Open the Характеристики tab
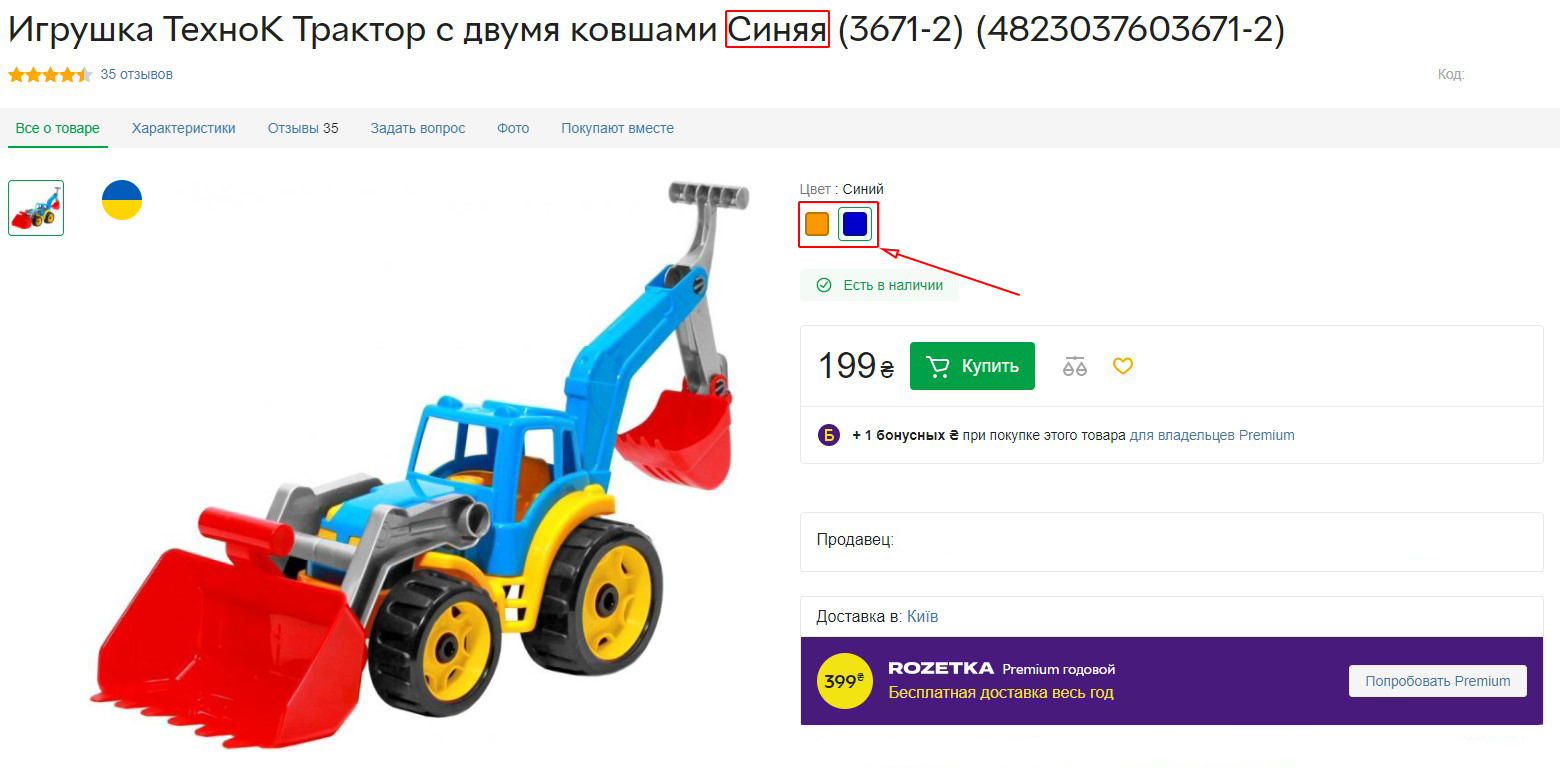This screenshot has width=1560, height=768. (x=184, y=128)
